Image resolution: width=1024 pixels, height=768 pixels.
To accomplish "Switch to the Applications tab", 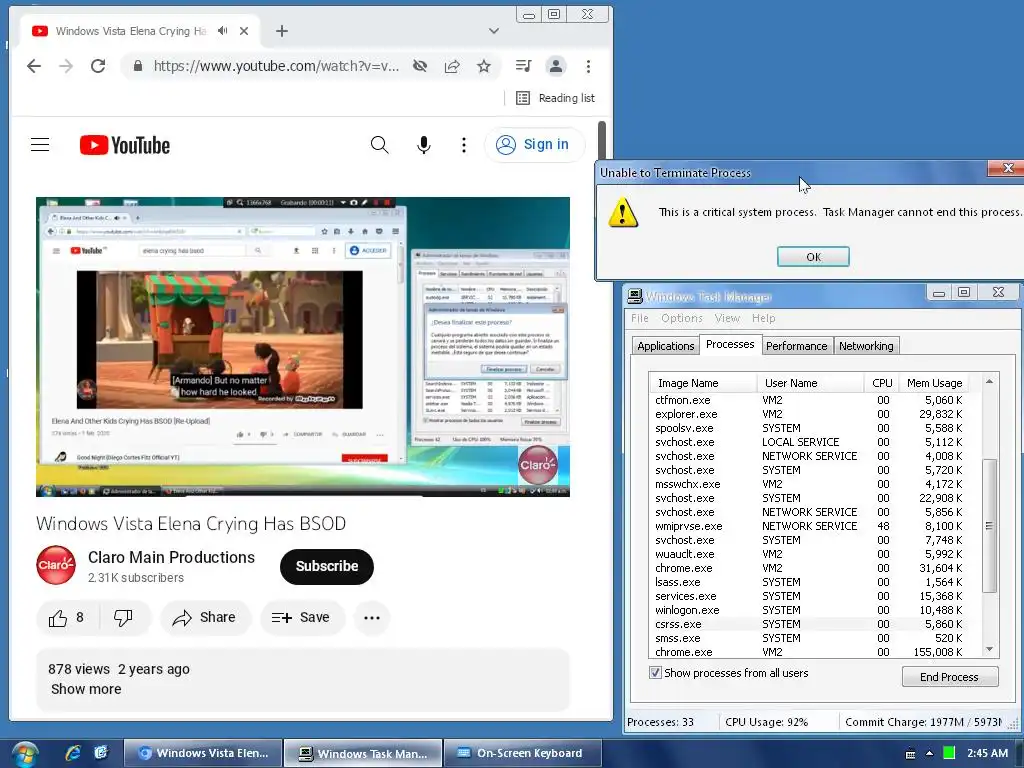I will pos(665,346).
